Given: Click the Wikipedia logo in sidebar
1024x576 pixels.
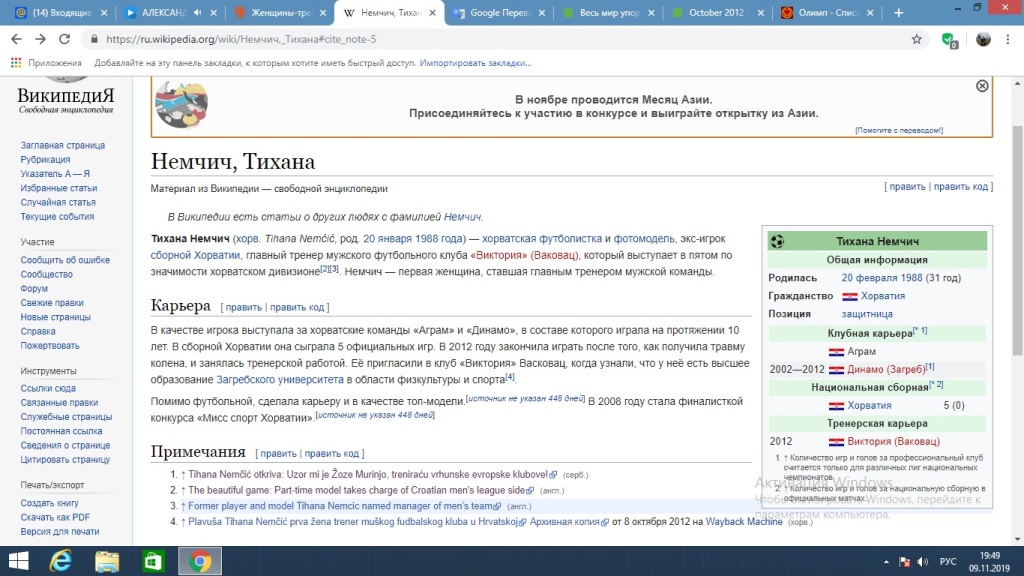Looking at the screenshot, I should pyautogui.click(x=65, y=96).
